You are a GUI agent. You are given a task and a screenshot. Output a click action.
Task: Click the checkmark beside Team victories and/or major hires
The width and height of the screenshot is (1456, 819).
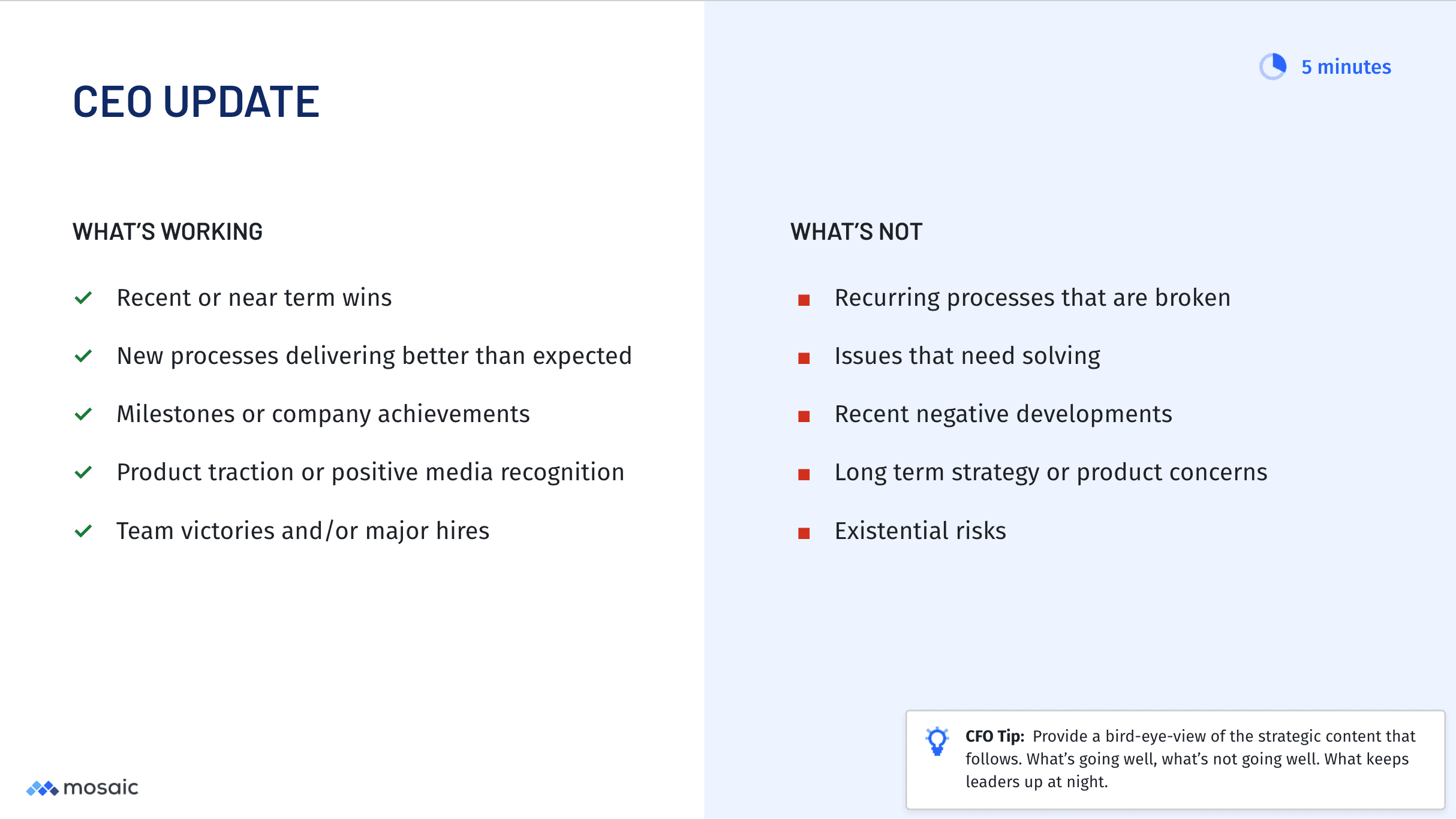[x=83, y=531]
